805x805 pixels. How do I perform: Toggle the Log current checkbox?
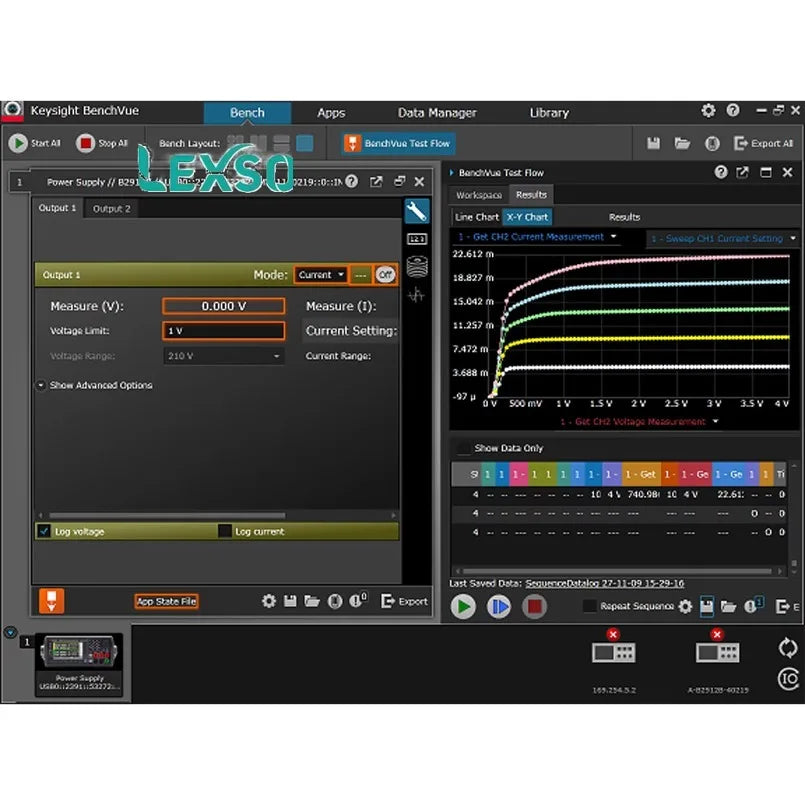(x=225, y=531)
